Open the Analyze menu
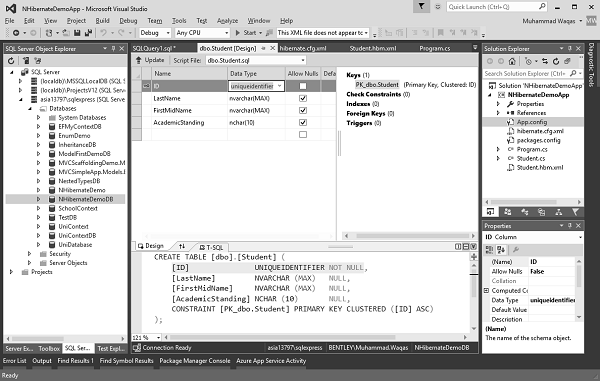 [227, 21]
